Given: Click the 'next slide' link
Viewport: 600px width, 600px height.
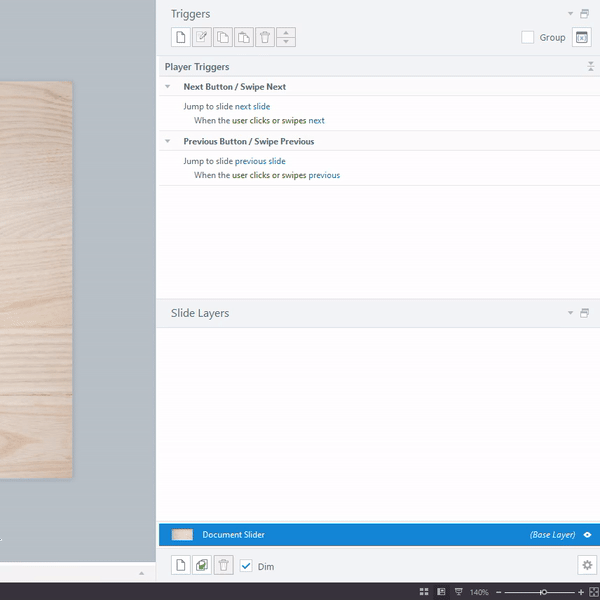Looking at the screenshot, I should [x=253, y=106].
